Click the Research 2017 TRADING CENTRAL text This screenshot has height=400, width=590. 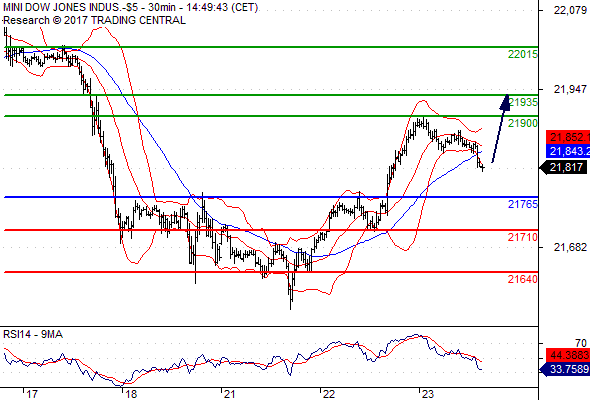coord(94,20)
